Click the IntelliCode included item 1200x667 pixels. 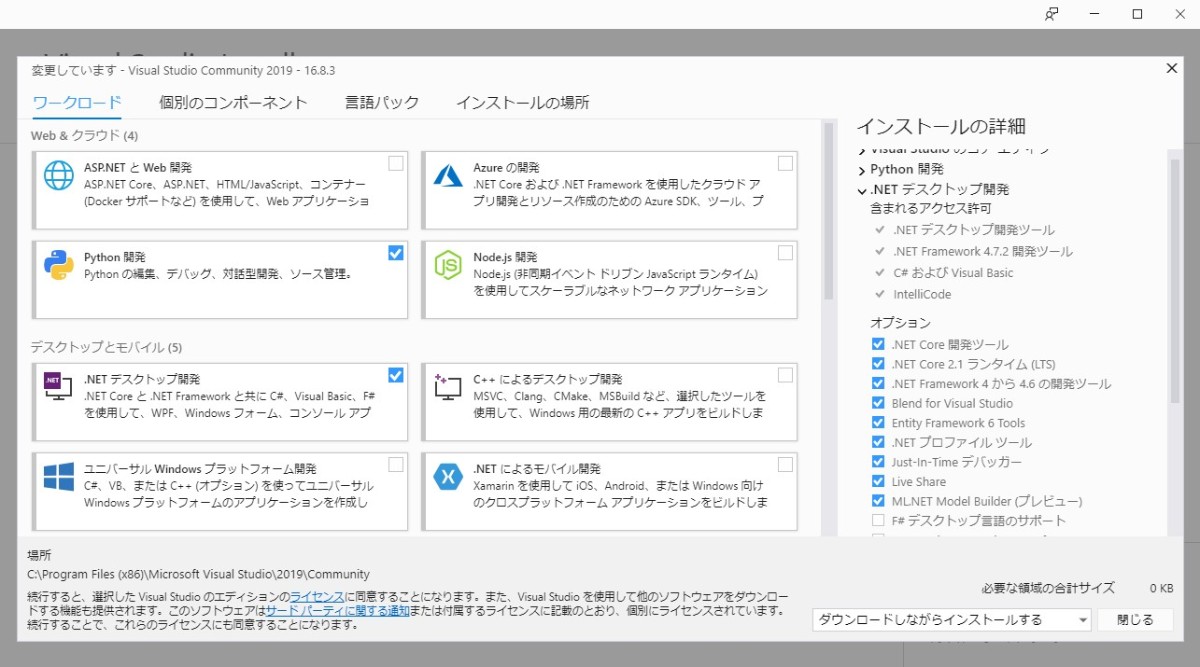point(922,295)
